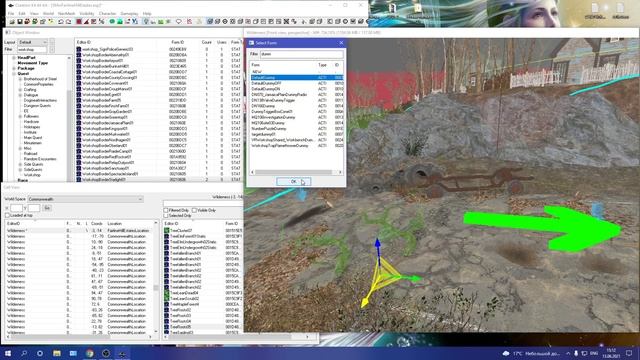The width and height of the screenshot is (640, 360).
Task: Select the Workshop tree item under Quest
Action: tap(32, 175)
